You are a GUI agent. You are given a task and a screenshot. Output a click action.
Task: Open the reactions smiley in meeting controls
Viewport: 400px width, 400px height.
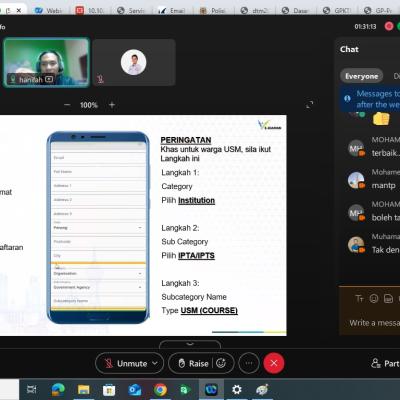coord(221,363)
